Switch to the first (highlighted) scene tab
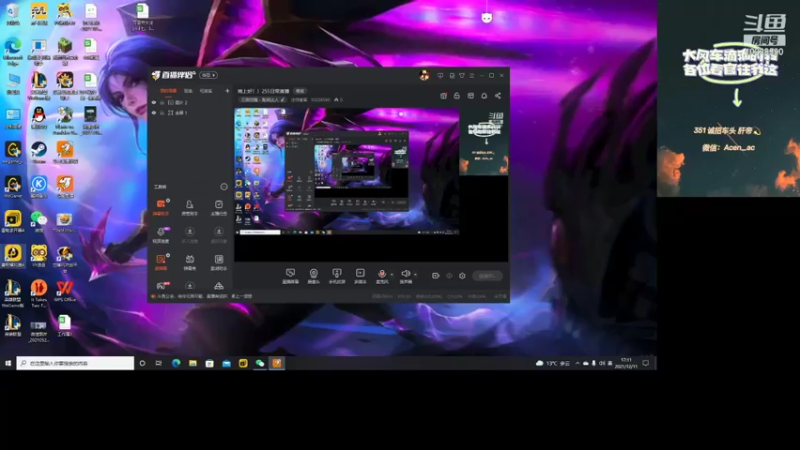 [x=168, y=91]
